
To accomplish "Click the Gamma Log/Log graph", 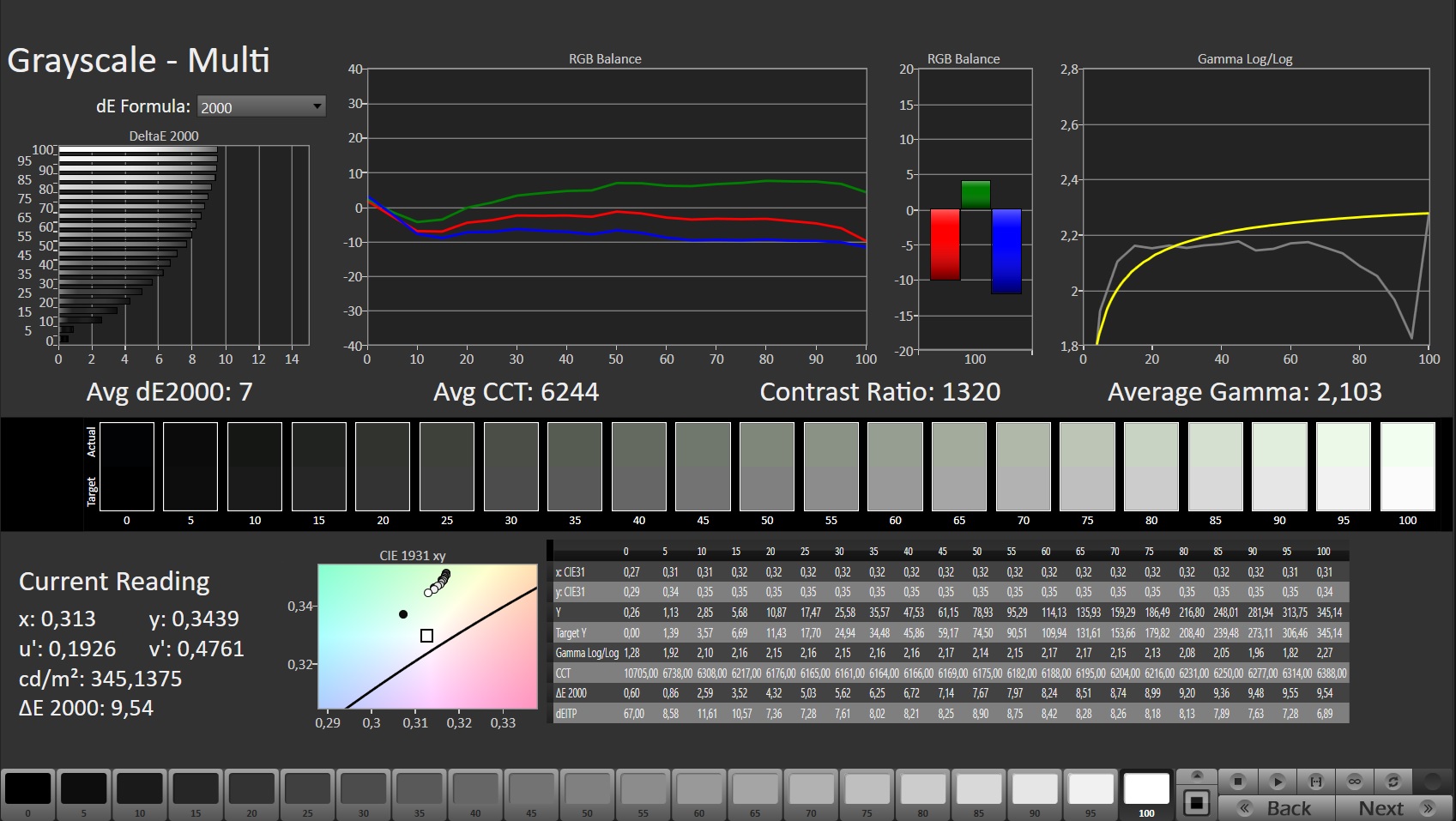I will [x=1255, y=208].
